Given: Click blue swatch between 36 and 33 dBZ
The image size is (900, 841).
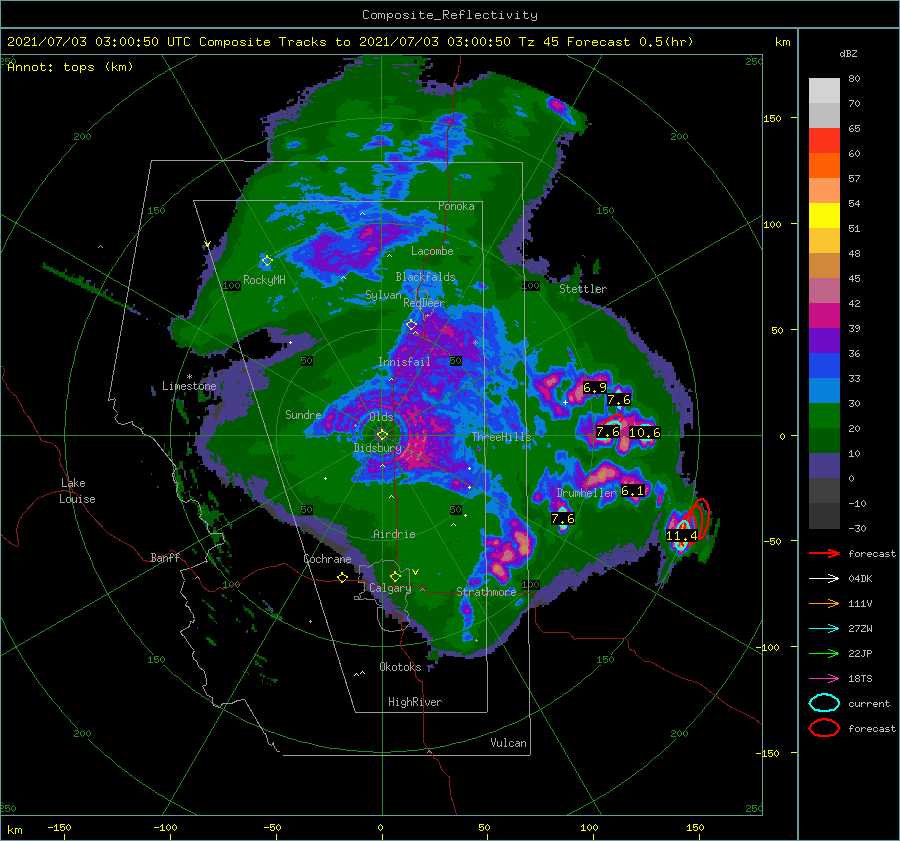Looking at the screenshot, I should click(x=824, y=366).
